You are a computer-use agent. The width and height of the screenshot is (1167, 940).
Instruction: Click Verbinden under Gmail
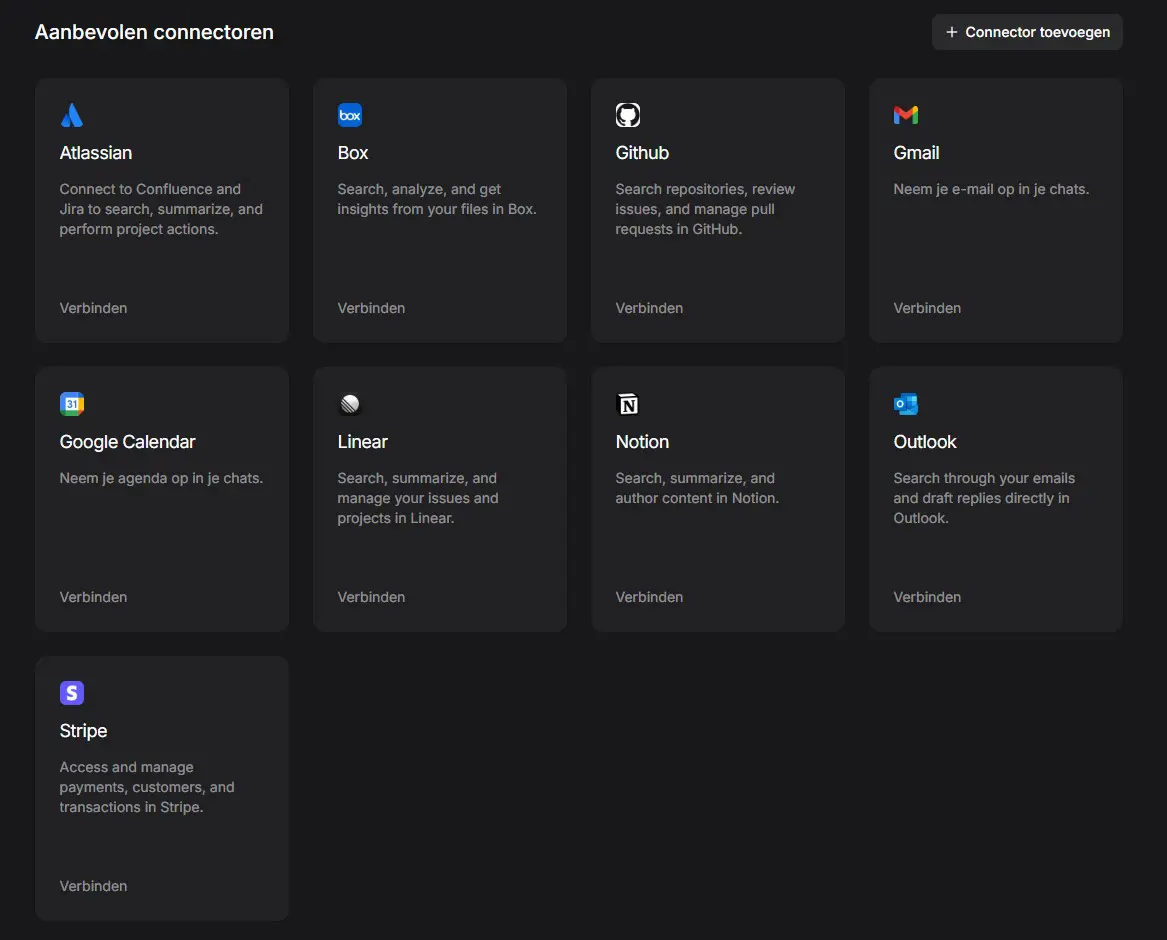(927, 308)
